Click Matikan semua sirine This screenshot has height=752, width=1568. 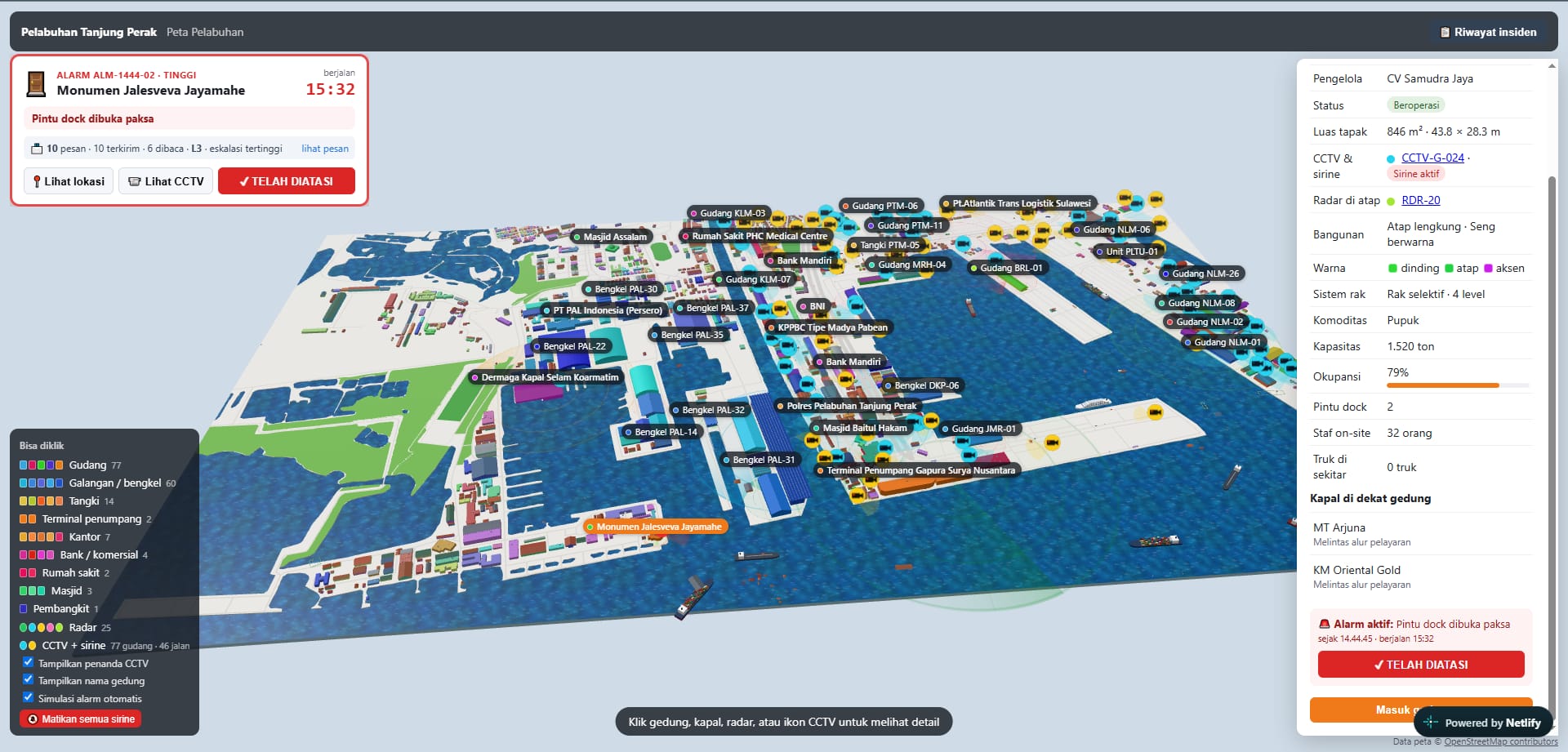pos(80,719)
